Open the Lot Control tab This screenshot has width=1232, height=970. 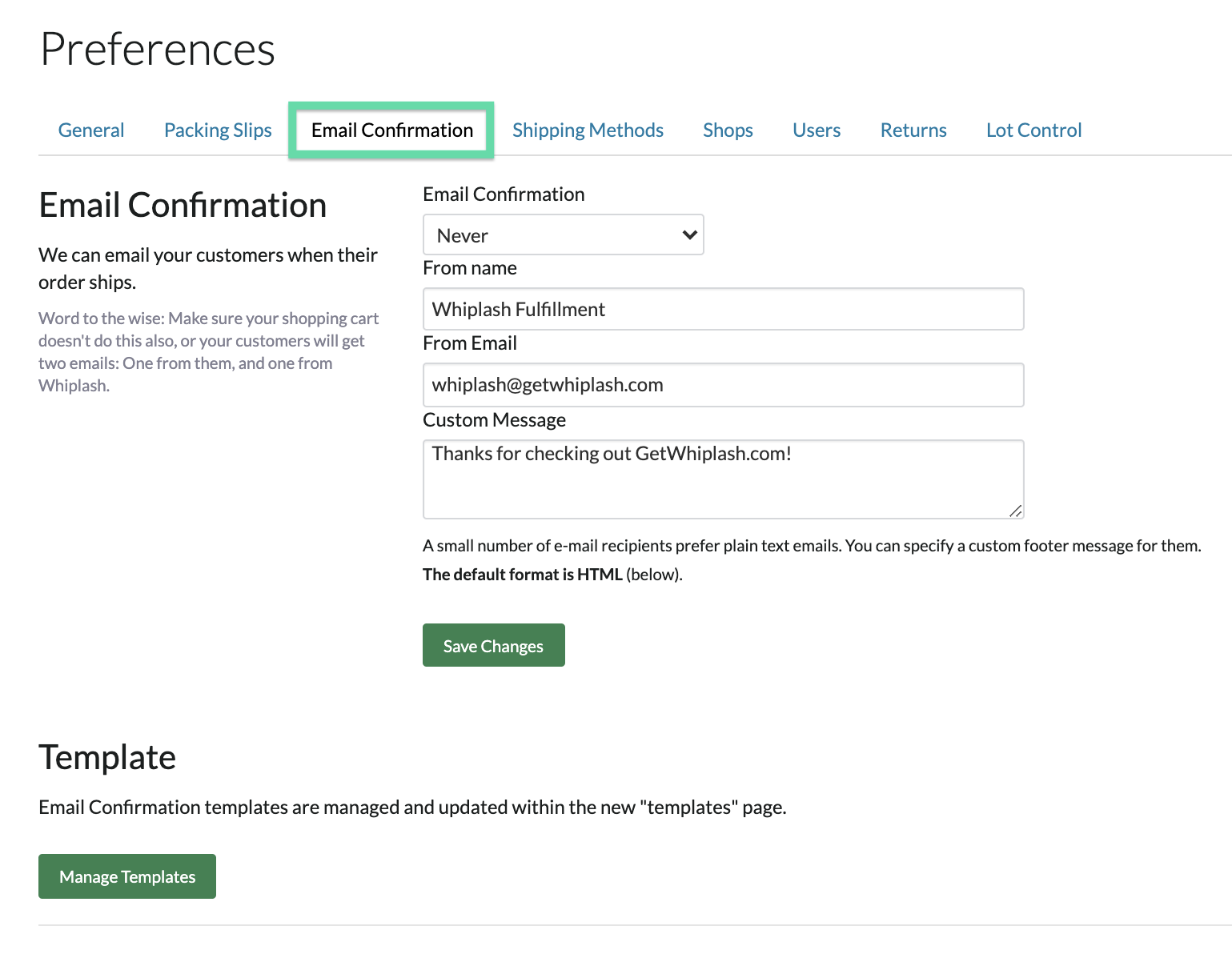pyautogui.click(x=1033, y=130)
